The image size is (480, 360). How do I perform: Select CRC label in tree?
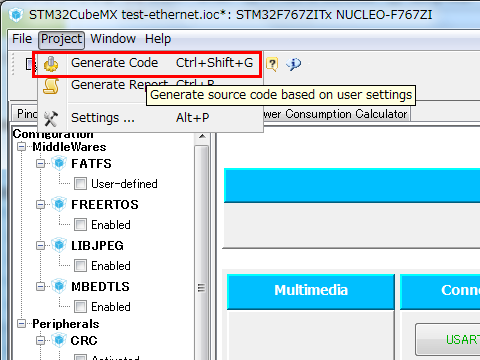84,341
